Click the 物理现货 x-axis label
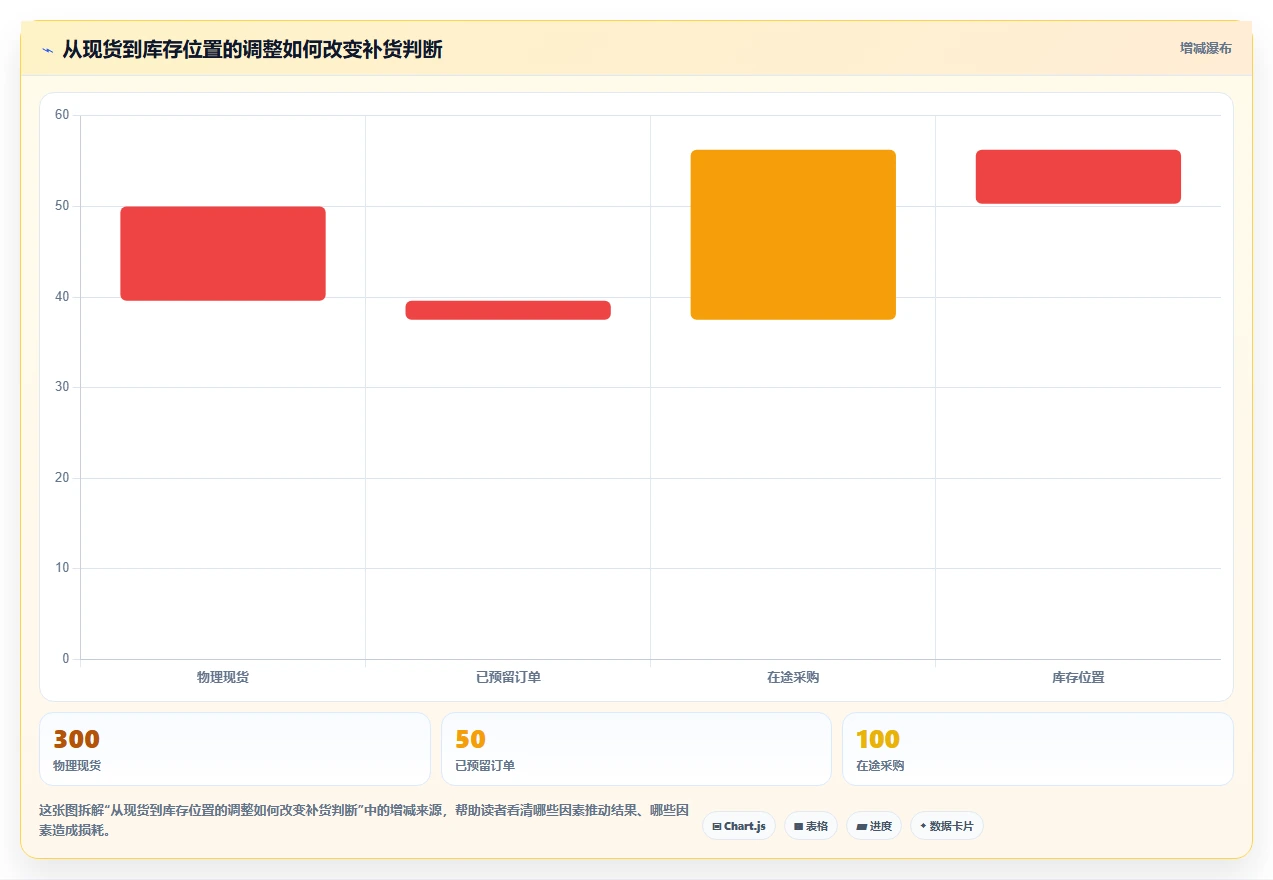Screen dimensions: 1273x880 pos(223,677)
